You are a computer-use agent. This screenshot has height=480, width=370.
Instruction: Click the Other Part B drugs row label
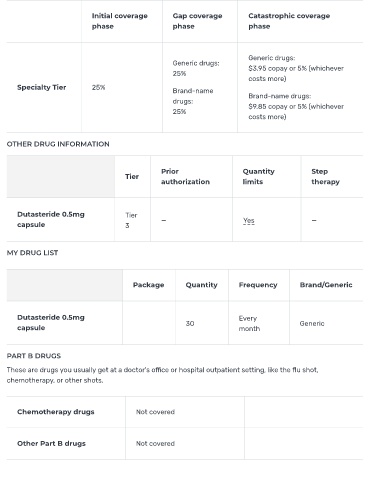point(51,443)
